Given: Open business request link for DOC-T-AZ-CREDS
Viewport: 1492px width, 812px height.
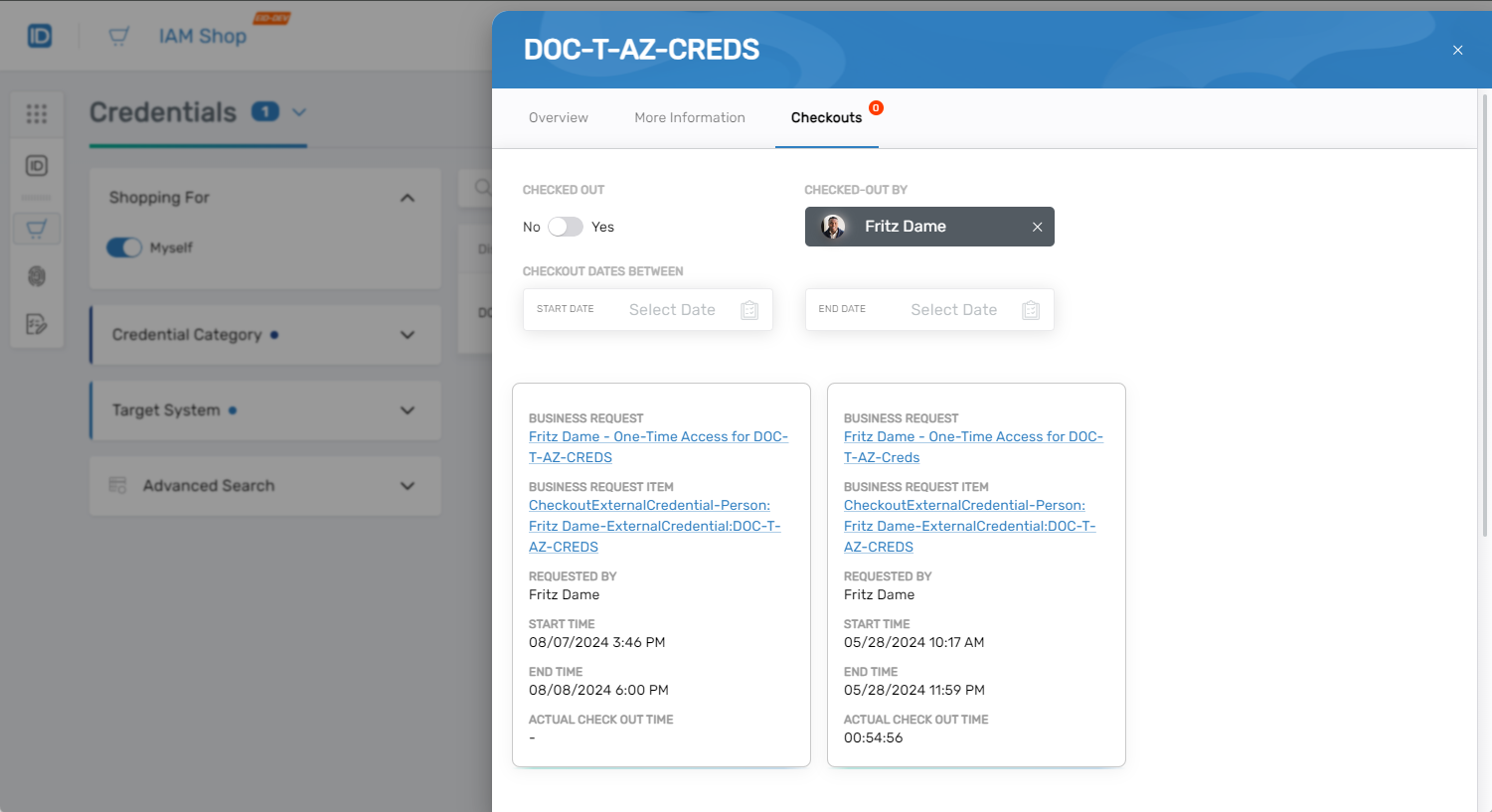Looking at the screenshot, I should (x=657, y=437).
